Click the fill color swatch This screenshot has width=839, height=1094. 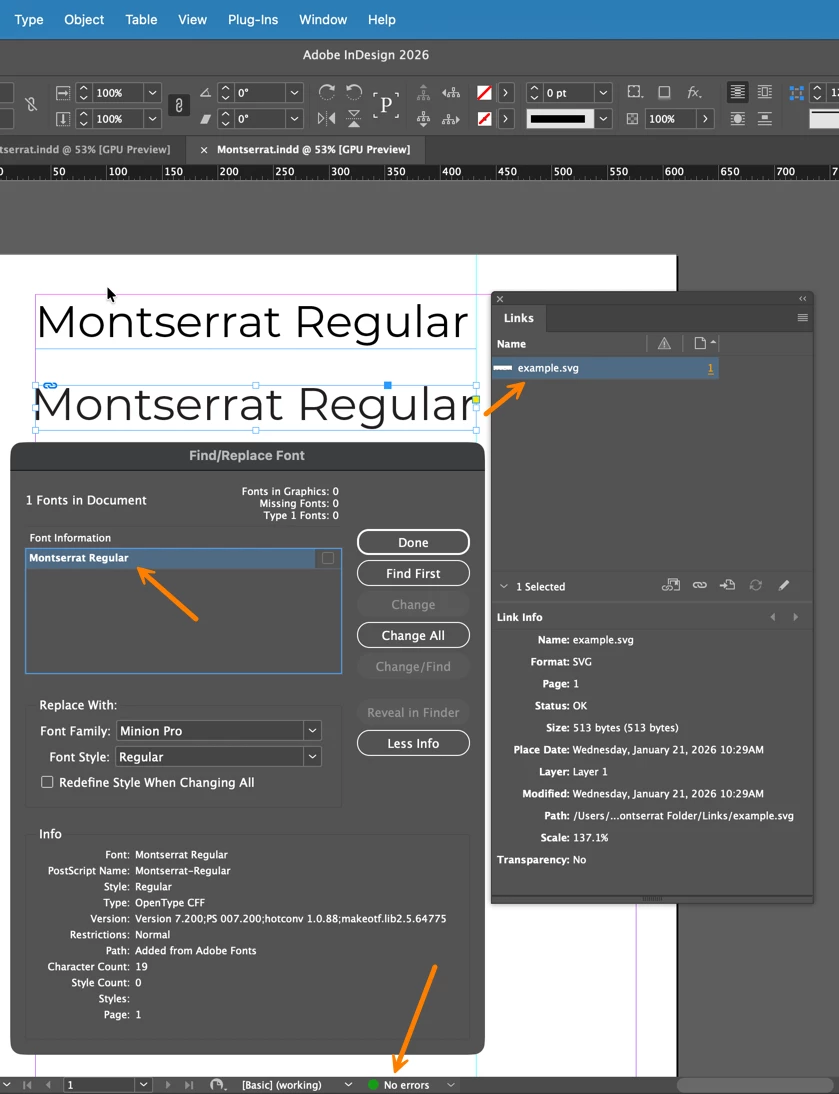(484, 92)
